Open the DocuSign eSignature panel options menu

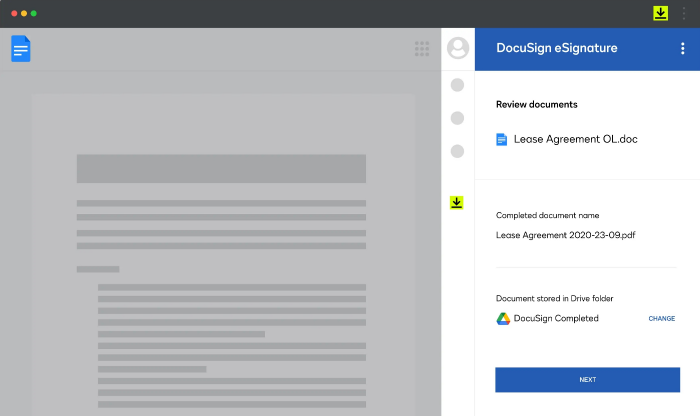(x=683, y=48)
